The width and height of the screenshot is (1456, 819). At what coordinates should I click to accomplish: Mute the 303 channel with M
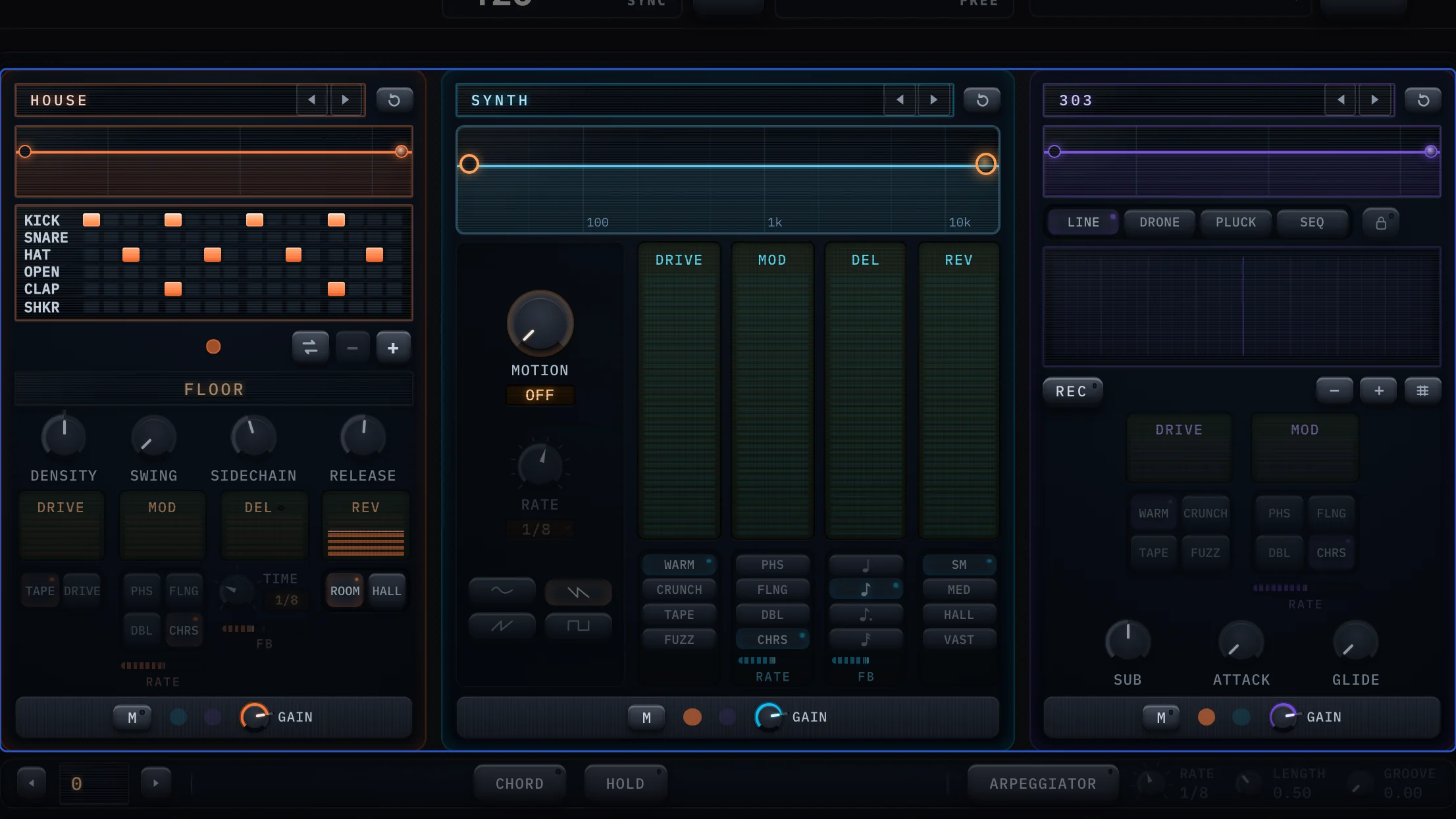pos(1161,718)
